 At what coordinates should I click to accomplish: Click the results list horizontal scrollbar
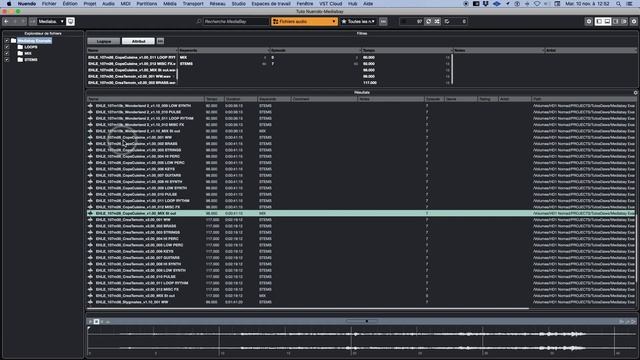point(308,308)
